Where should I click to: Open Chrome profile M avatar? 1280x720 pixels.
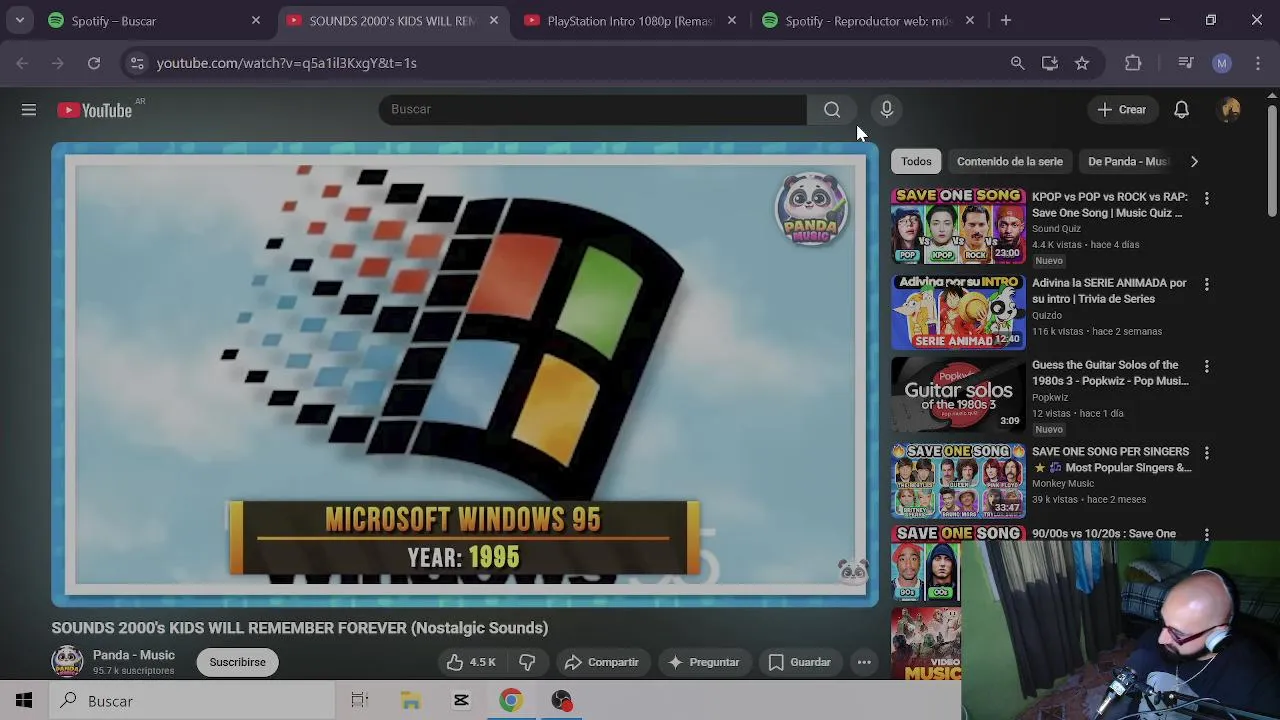coord(1222,63)
